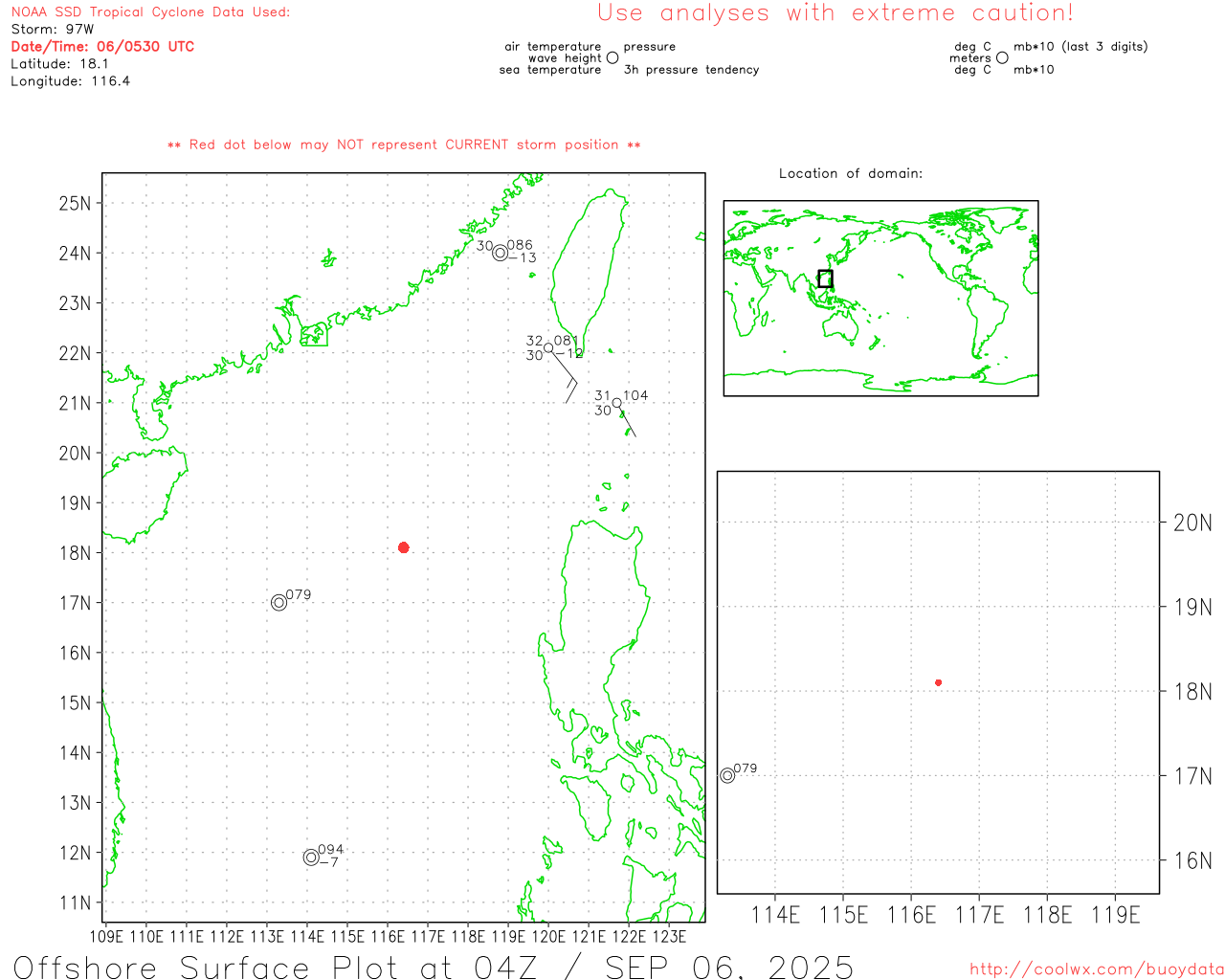
Task: Click the Hainan island outline on main map
Action: point(144,495)
